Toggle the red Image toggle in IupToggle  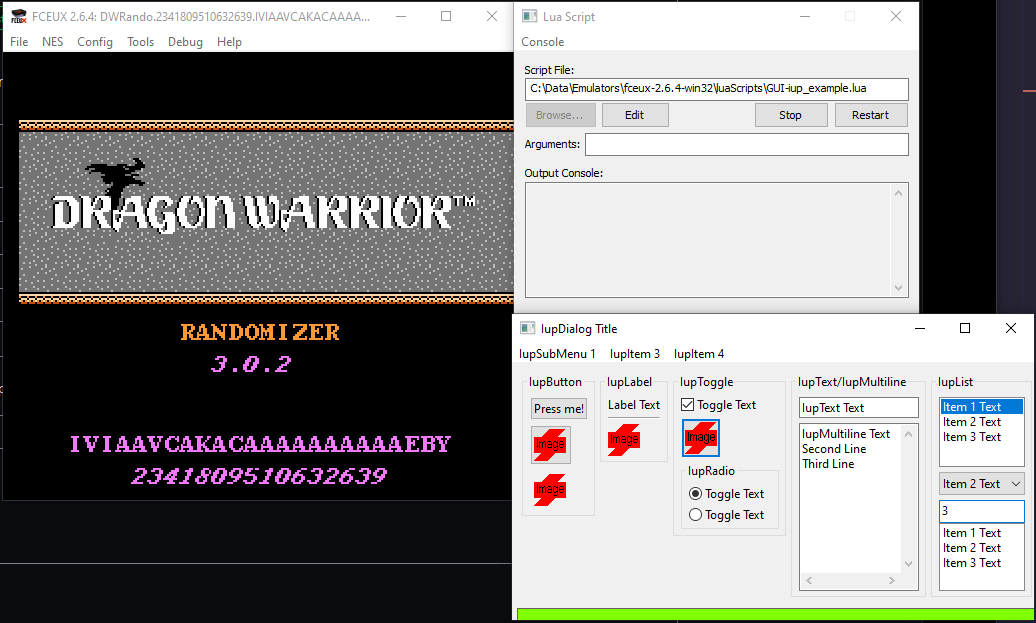[x=701, y=437]
